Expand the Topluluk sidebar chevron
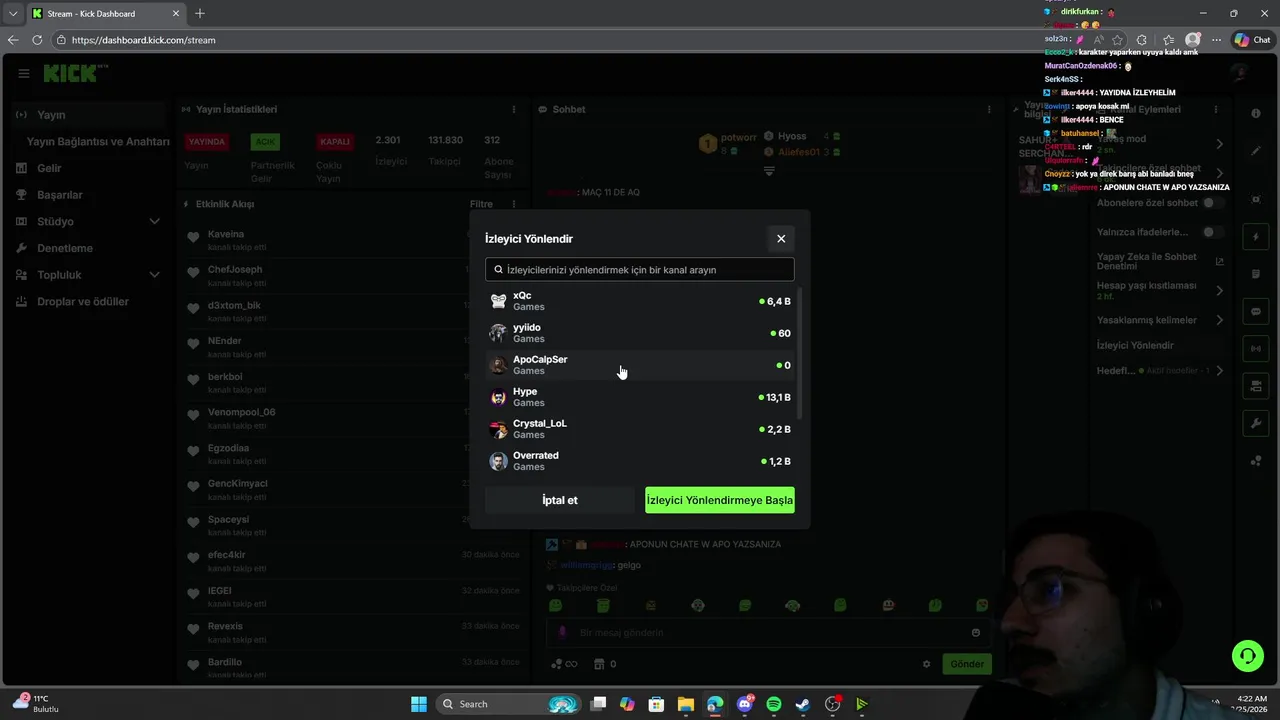Image resolution: width=1280 pixels, height=720 pixels. point(154,275)
